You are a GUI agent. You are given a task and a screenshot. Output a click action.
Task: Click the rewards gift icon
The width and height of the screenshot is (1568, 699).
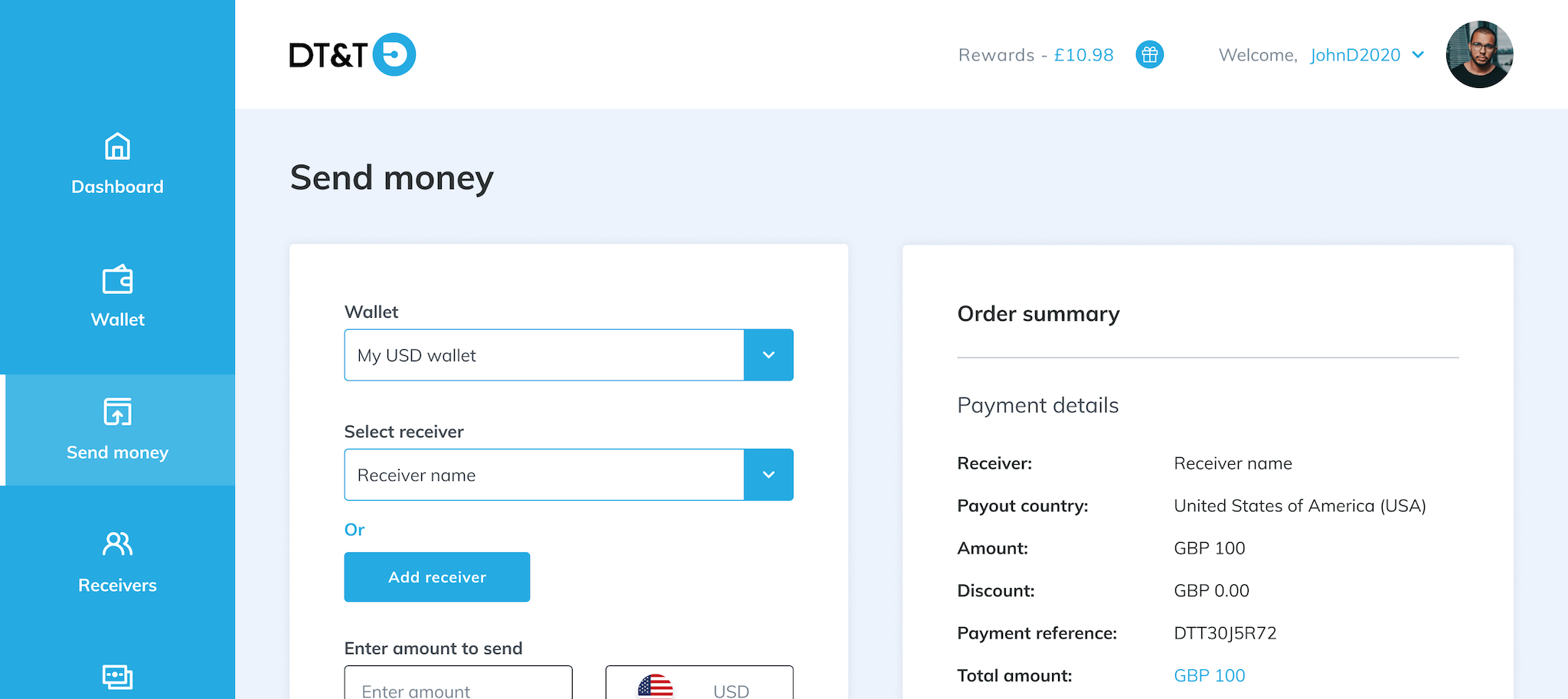pos(1149,54)
